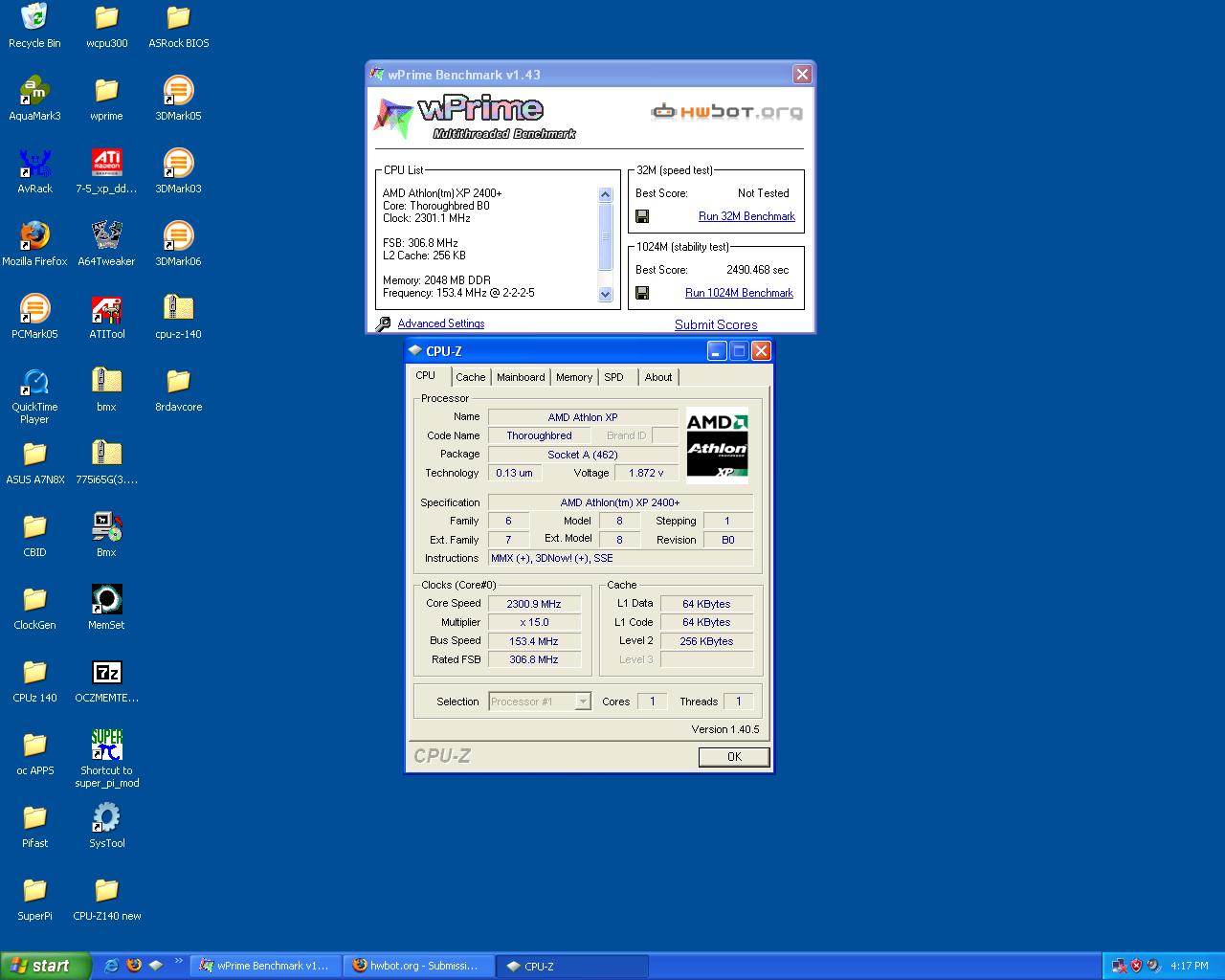Click the wrench icon next to Advanced Settings
Image resolution: width=1225 pixels, height=980 pixels.
pos(383,324)
